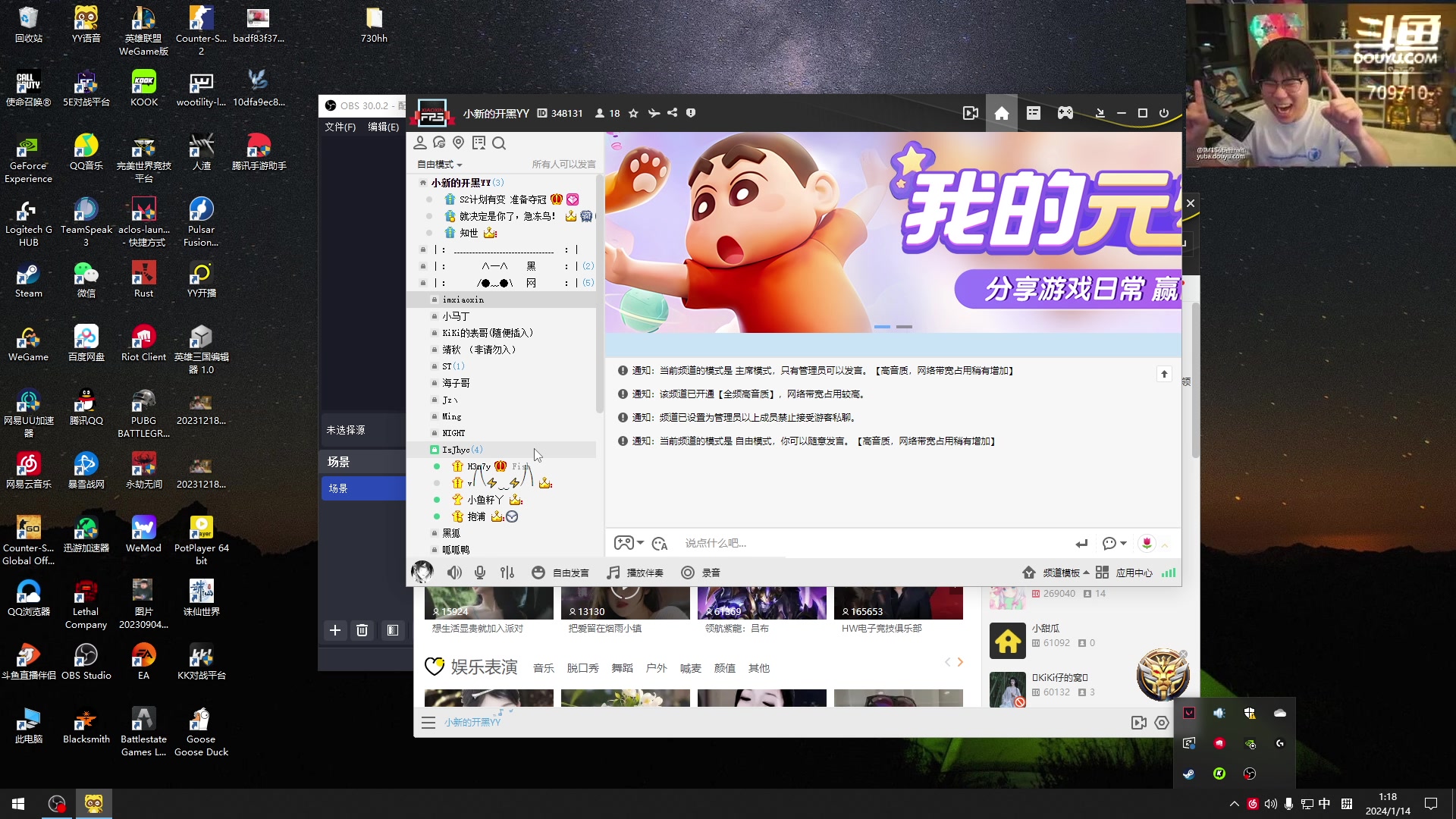This screenshot has height=819, width=1456.
Task: Toggle the microphone icon next to the speaker
Action: (x=479, y=573)
